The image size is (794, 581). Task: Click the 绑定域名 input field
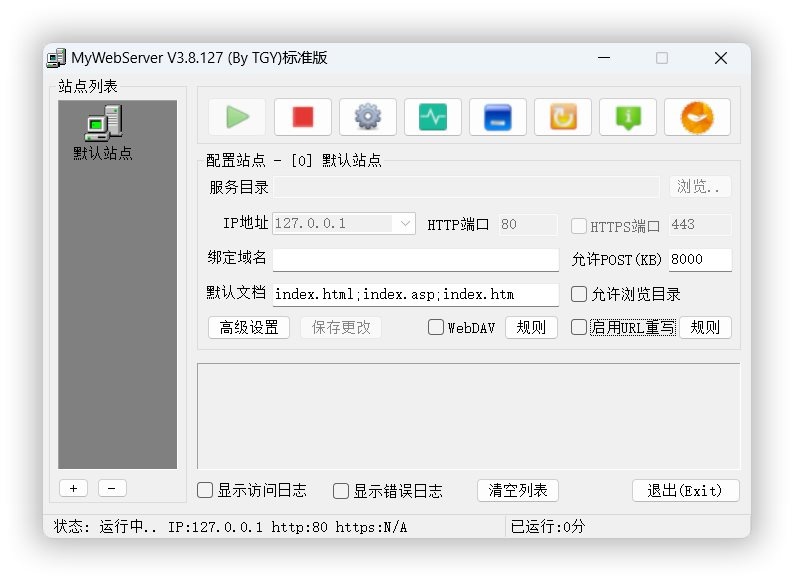(x=416, y=259)
